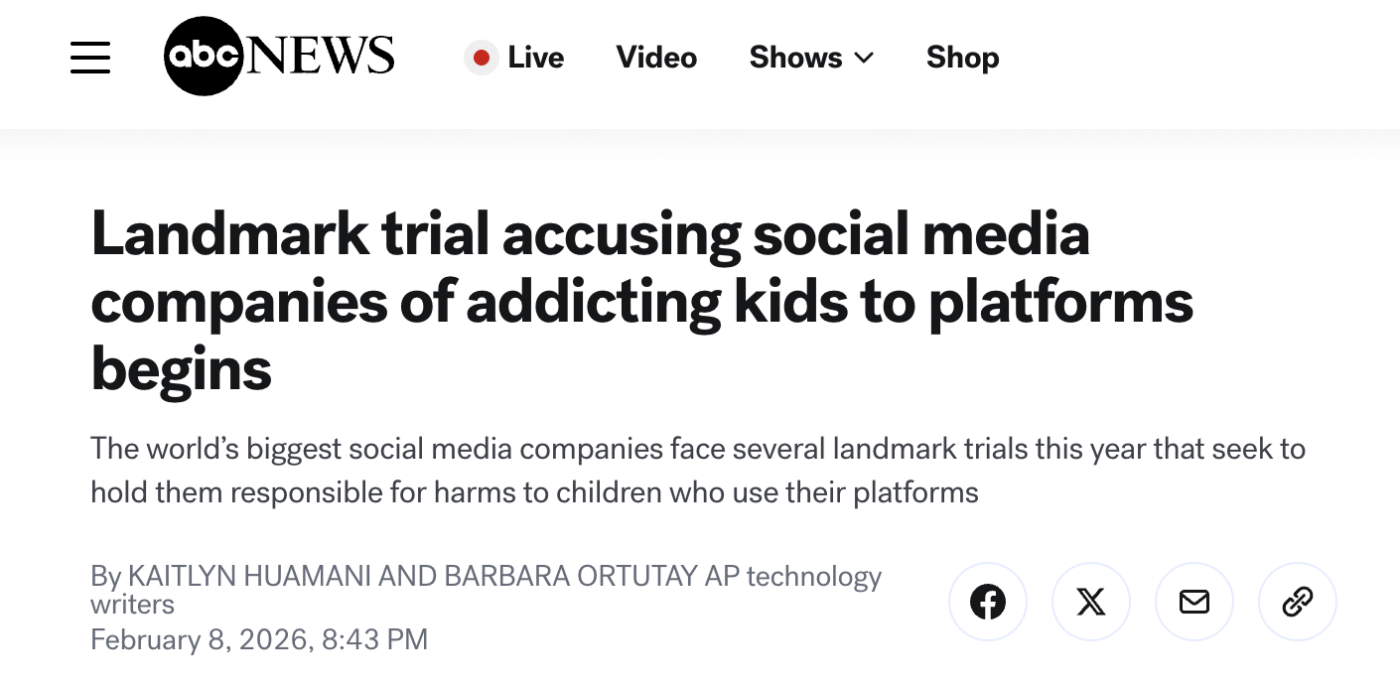Click the round abc logo circle

coord(204,56)
